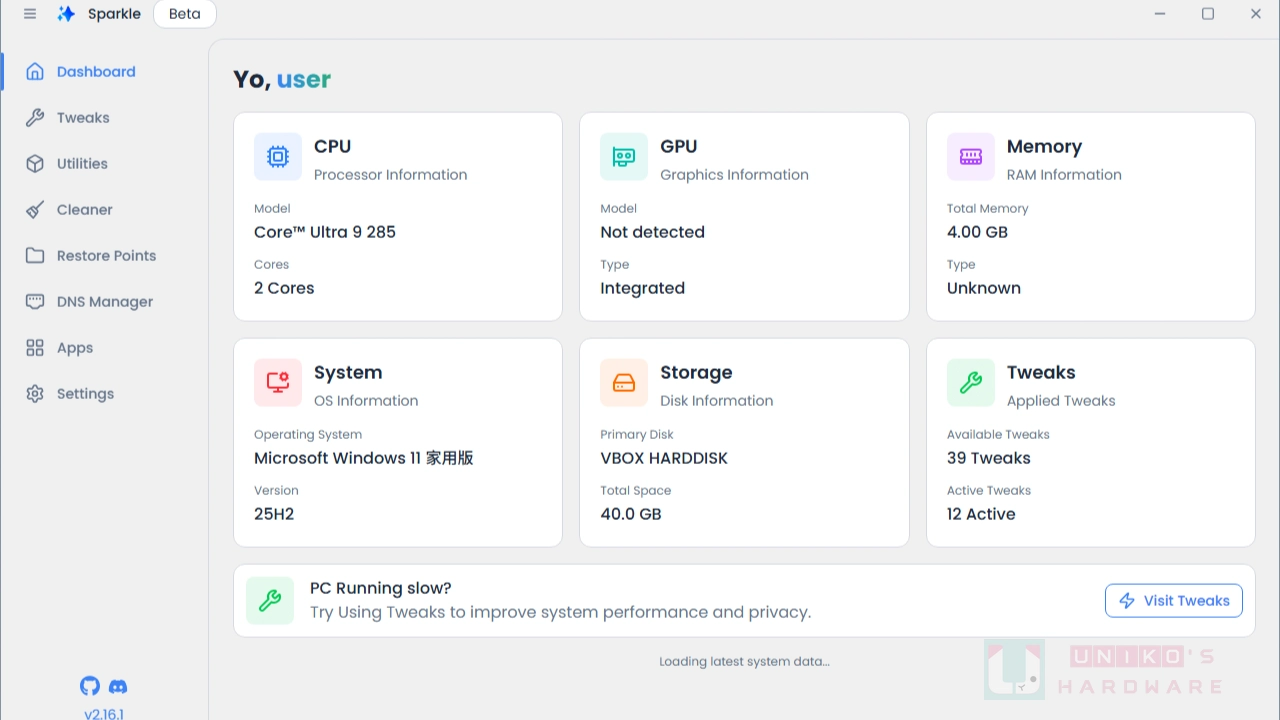Screen dimensions: 1280x720
Task: Click the Visit Tweaks button
Action: (x=1174, y=601)
